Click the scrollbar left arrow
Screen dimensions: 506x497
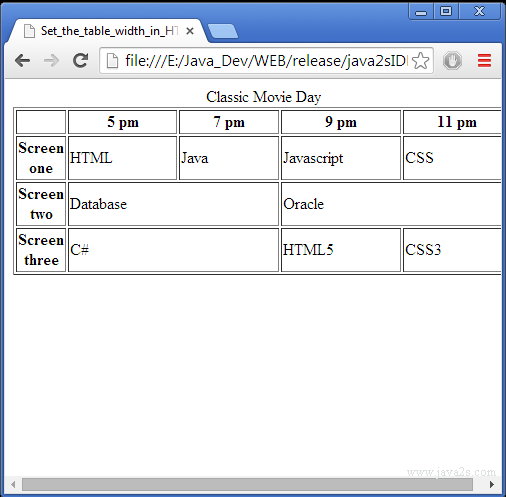pos(13,484)
